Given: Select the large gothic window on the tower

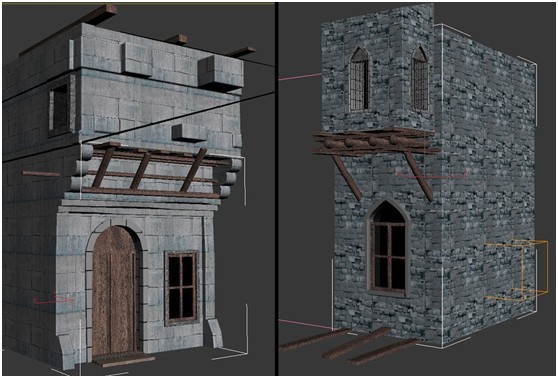Looking at the screenshot, I should [x=388, y=248].
